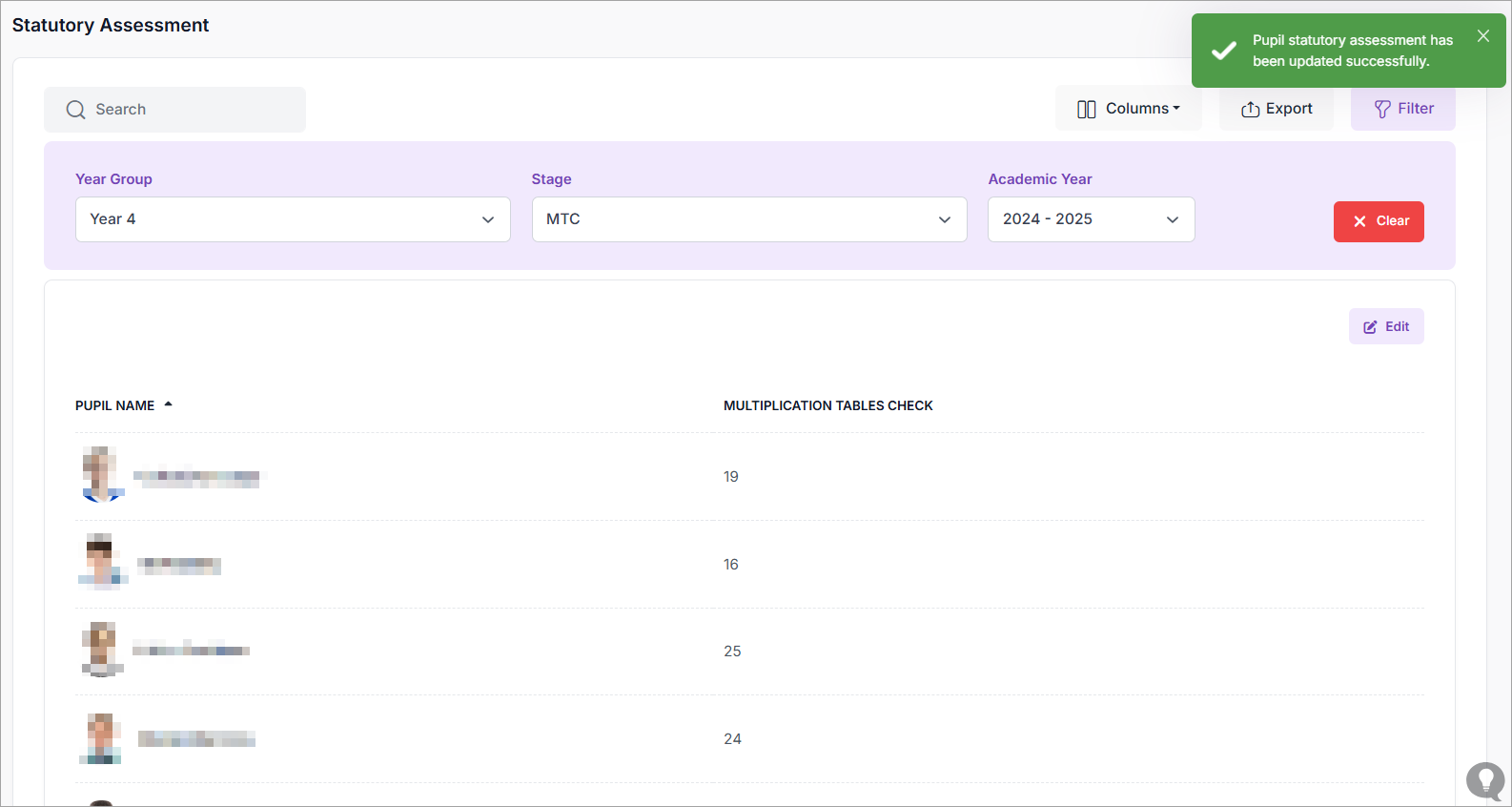The width and height of the screenshot is (1512, 807).
Task: Click the Columns layout icon
Action: (x=1086, y=110)
